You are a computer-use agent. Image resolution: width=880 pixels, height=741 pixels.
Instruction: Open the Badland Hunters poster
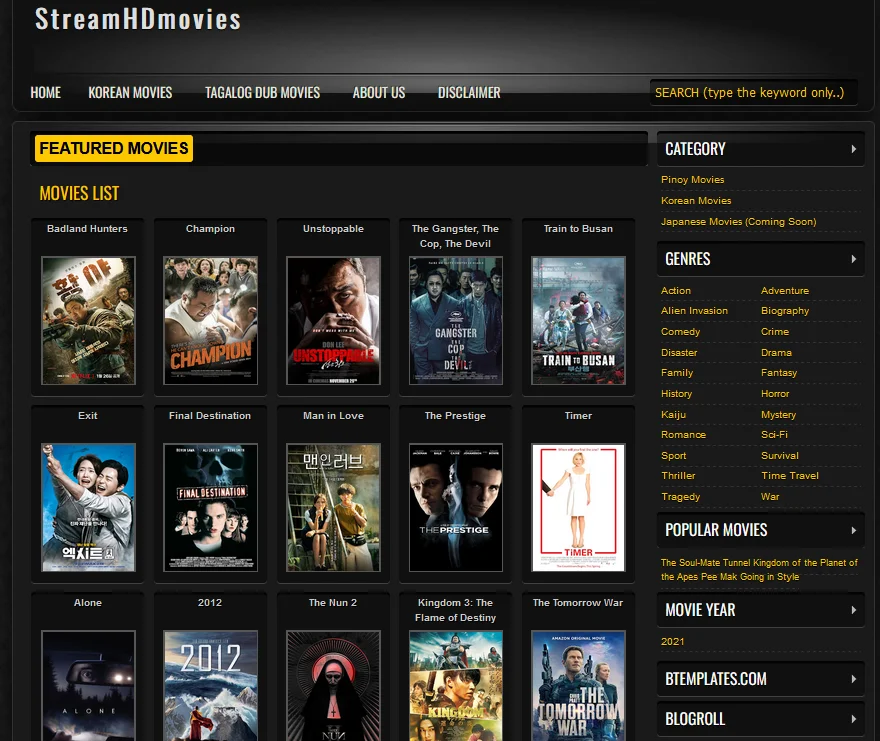(x=88, y=321)
